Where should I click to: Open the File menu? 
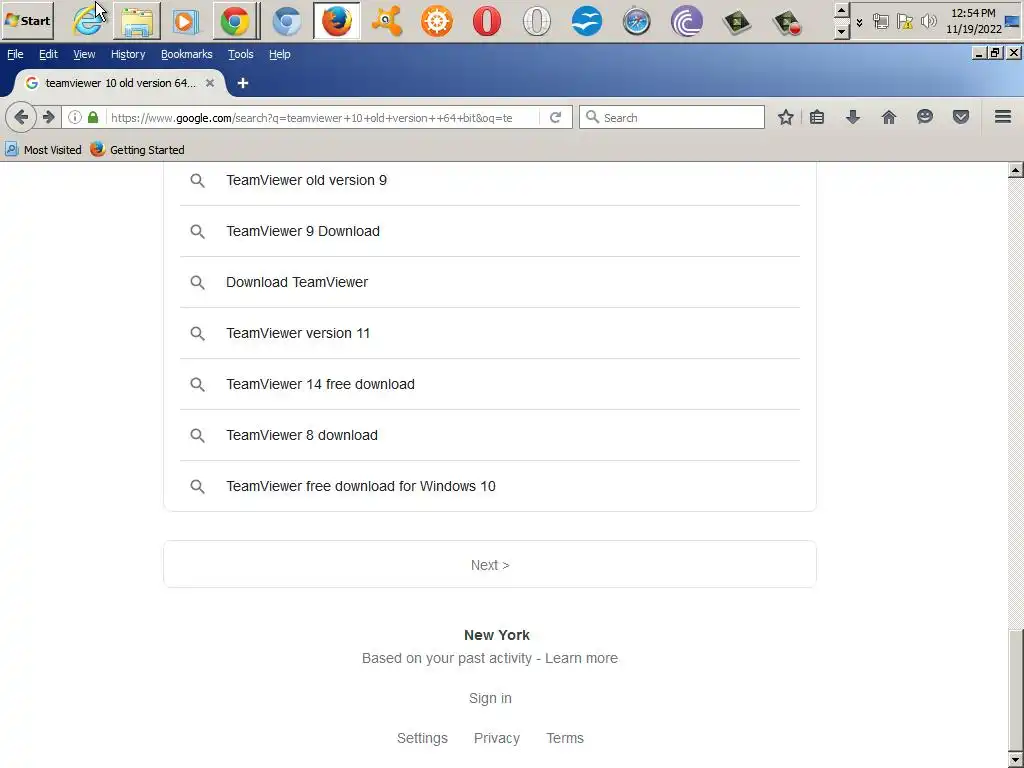coord(15,54)
